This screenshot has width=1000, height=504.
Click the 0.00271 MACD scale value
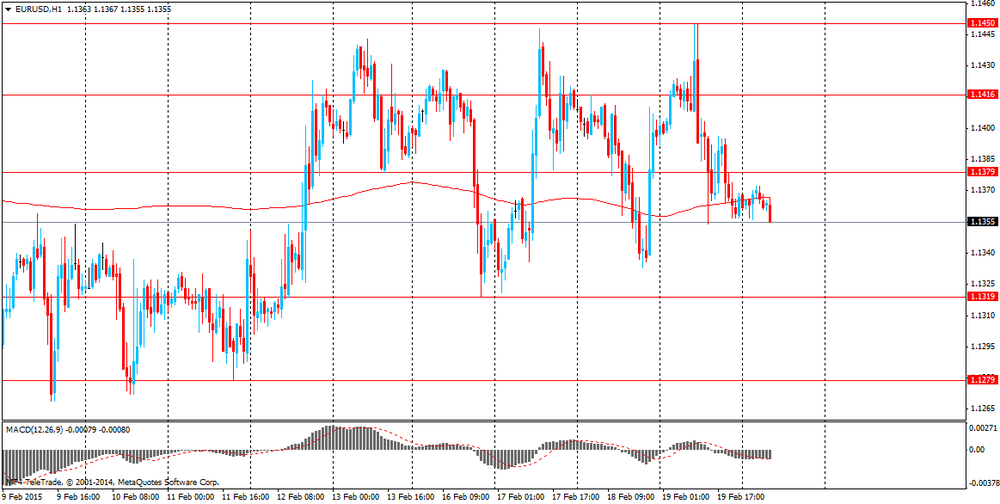click(x=982, y=427)
